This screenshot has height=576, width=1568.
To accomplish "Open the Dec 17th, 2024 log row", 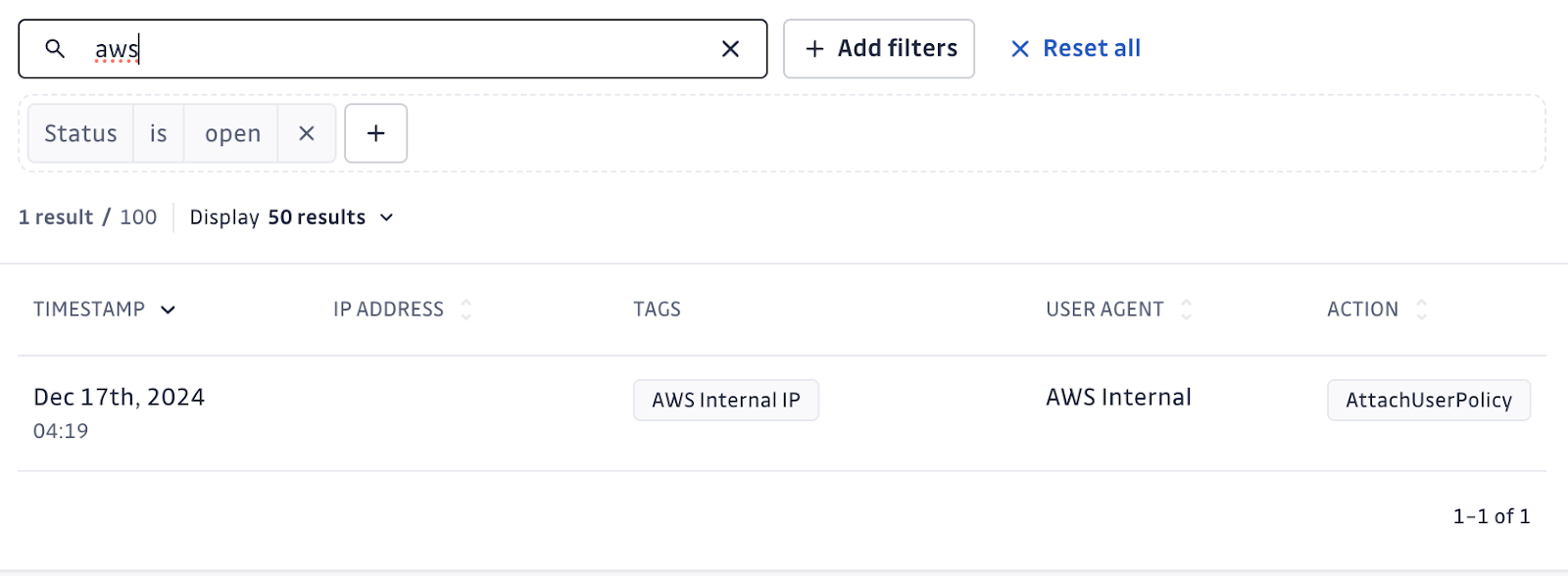I will 119,398.
